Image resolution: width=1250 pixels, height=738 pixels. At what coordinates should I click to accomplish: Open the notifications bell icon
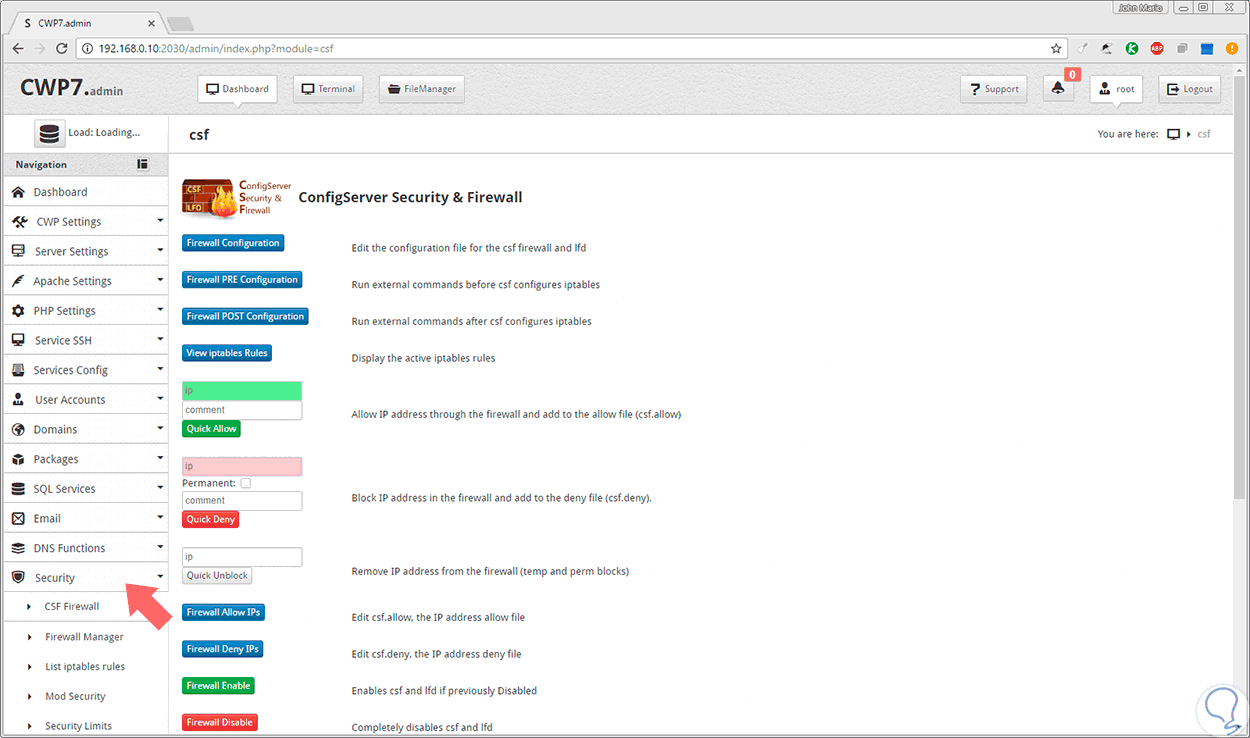[x=1058, y=89]
